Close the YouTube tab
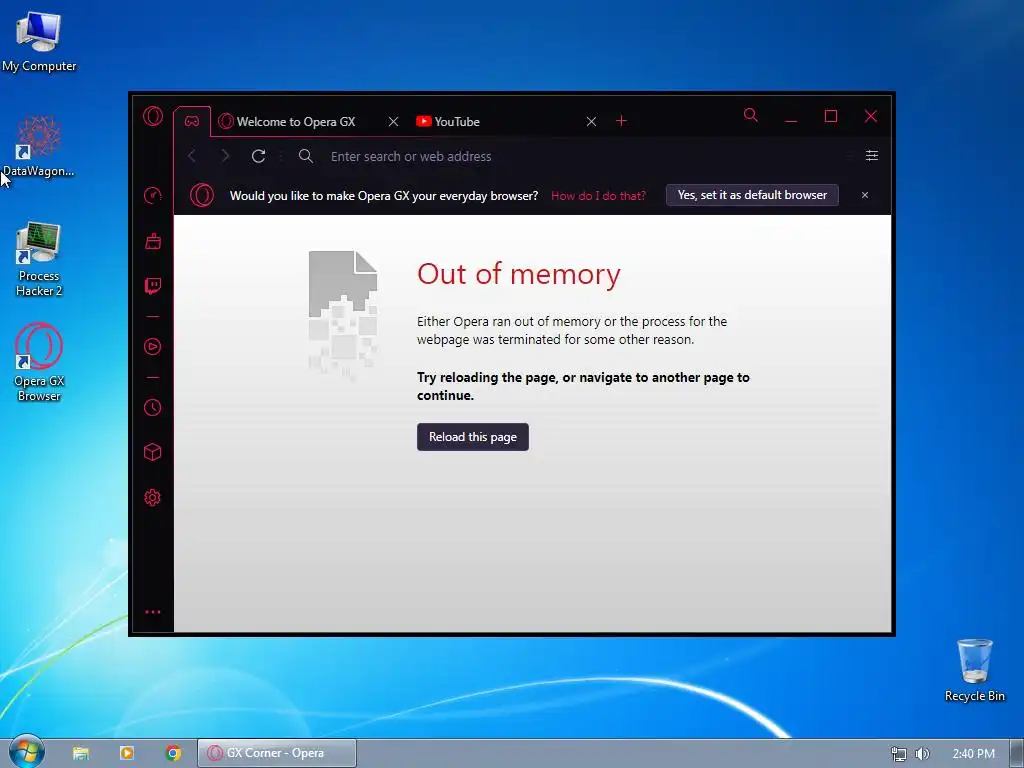1024x768 pixels. pyautogui.click(x=591, y=121)
